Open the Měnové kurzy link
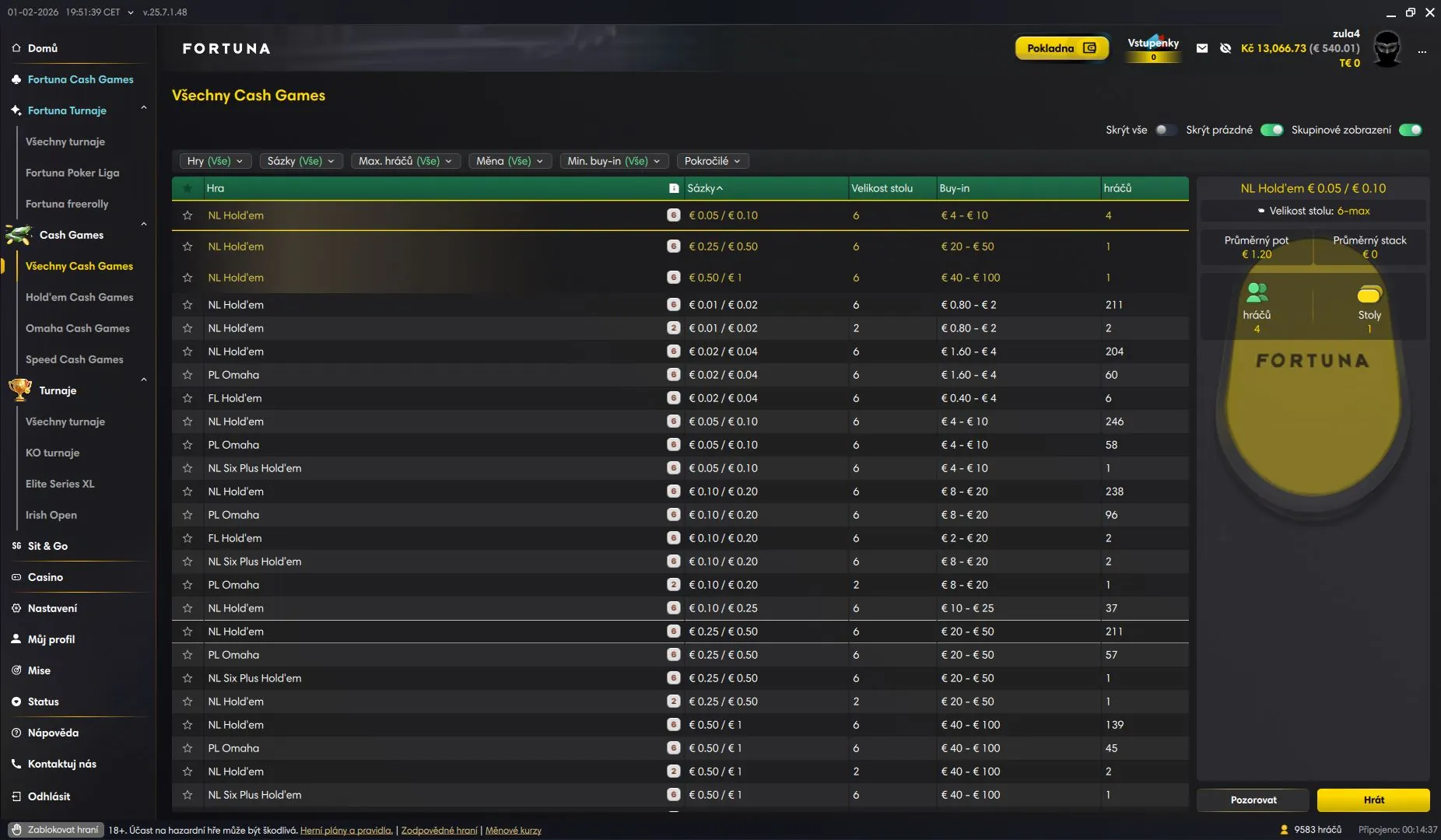This screenshot has width=1441, height=840. pos(514,831)
